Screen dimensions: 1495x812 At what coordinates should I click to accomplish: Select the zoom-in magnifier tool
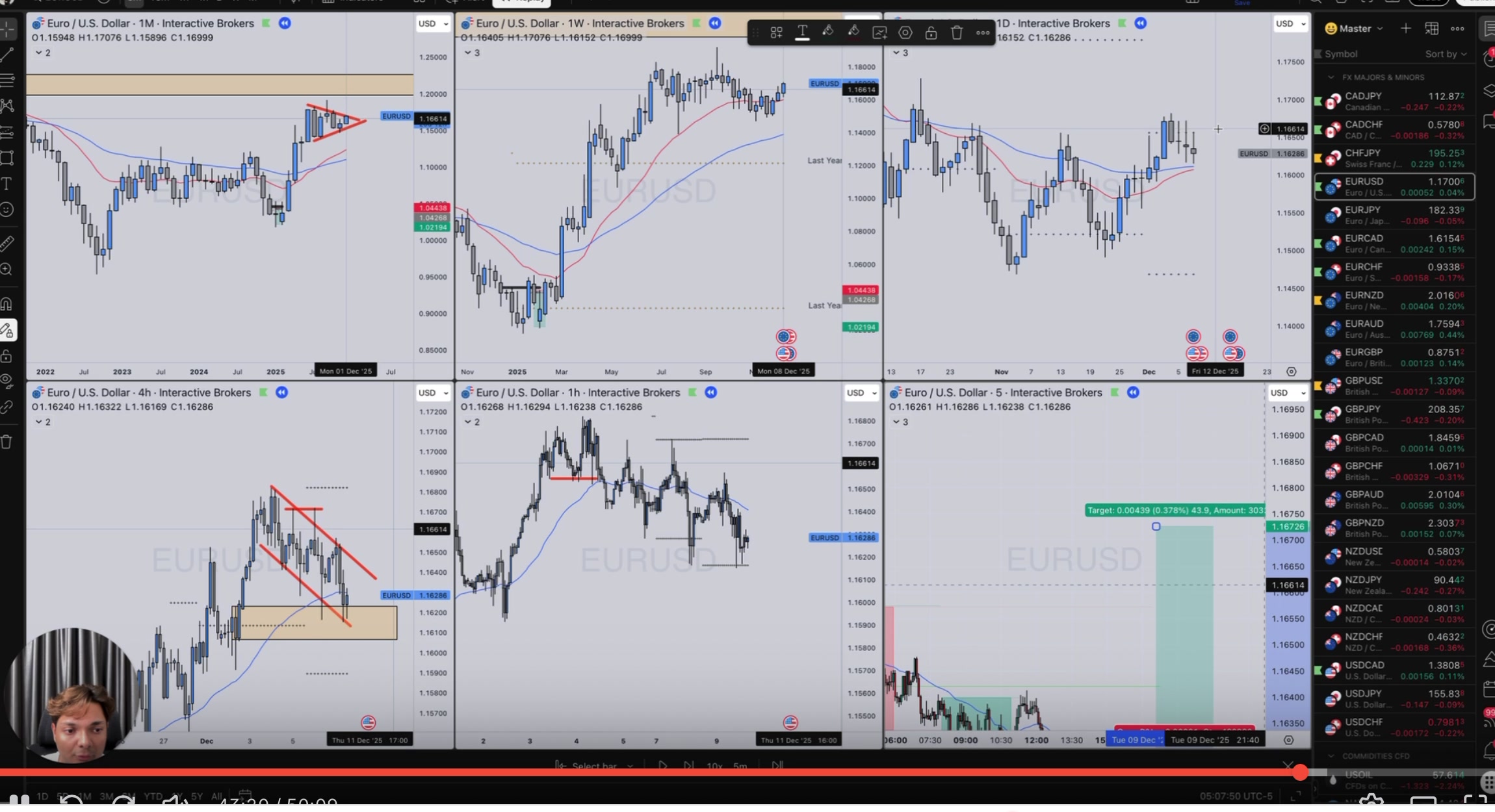(7, 270)
